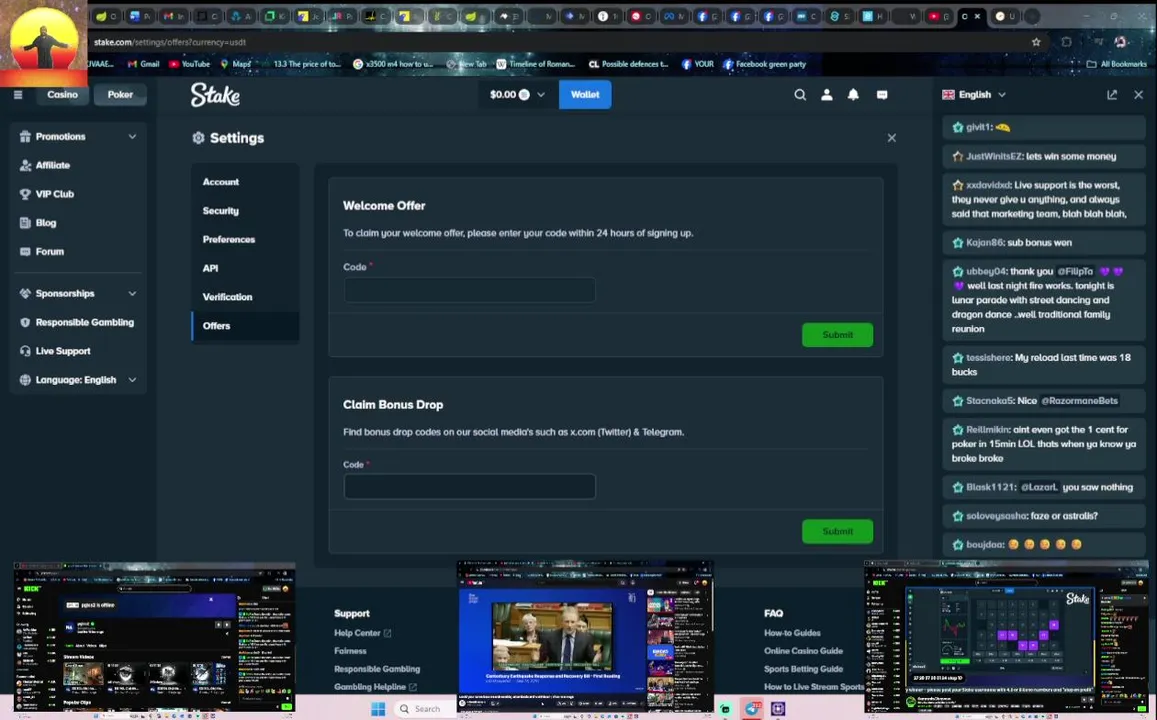Submit the Welcome Offer code
This screenshot has height=720, width=1157.
(x=837, y=335)
